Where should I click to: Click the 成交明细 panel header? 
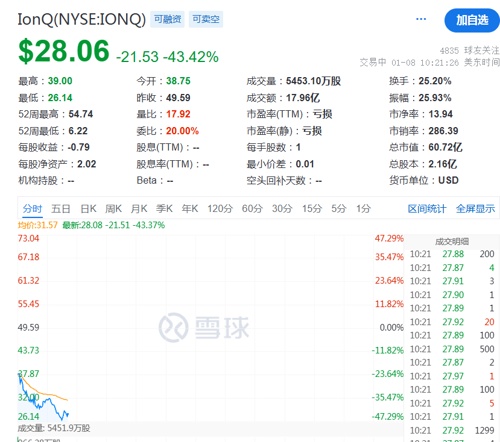tap(452, 242)
